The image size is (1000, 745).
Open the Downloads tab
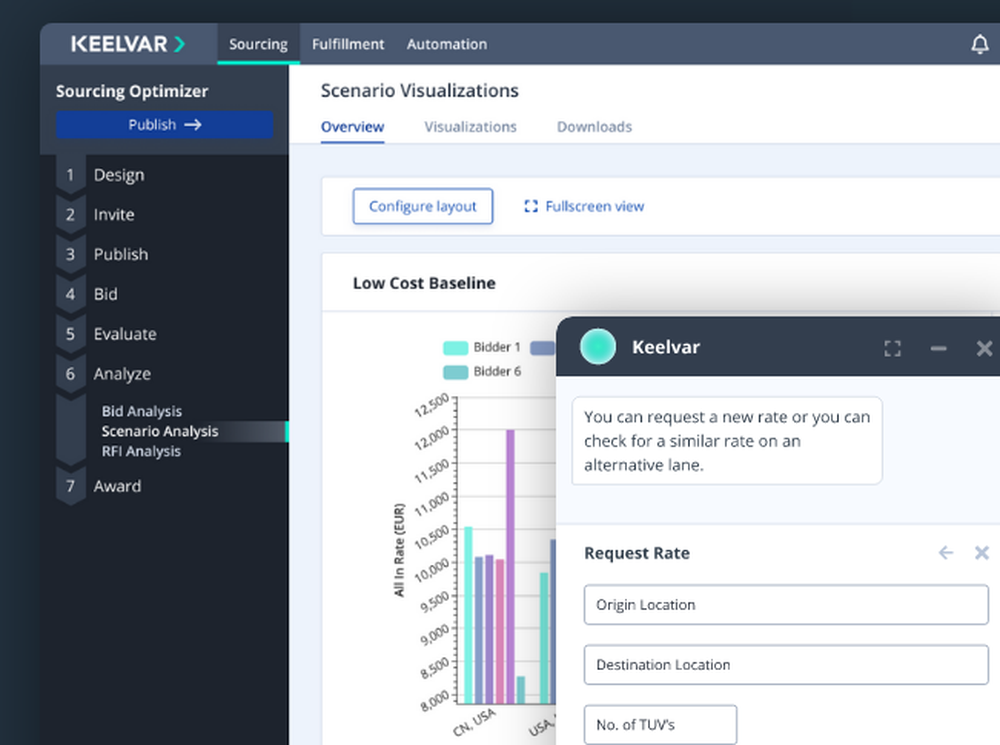[594, 127]
